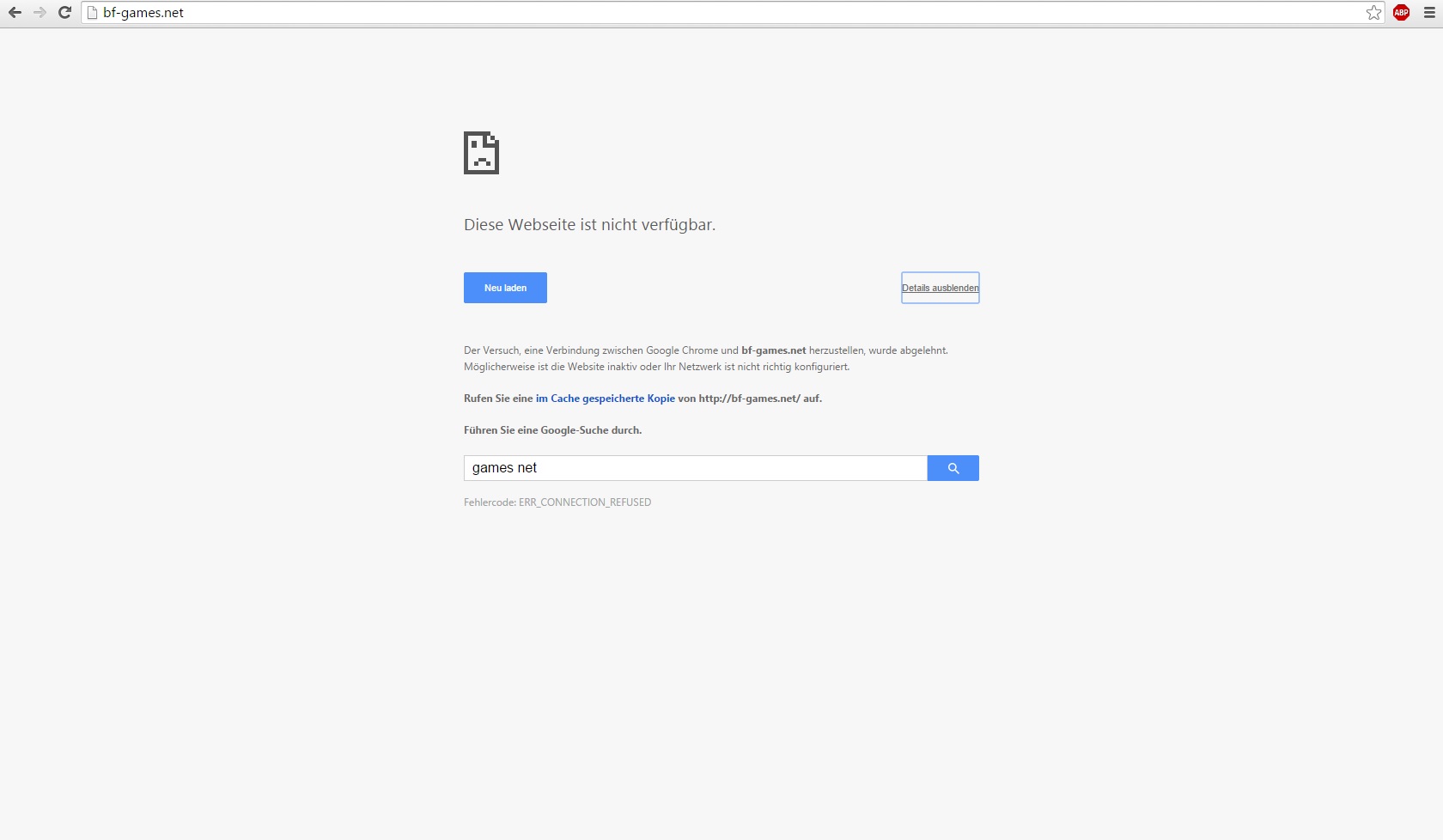The image size is (1443, 840).
Task: Collapse details via 'Details ausblenden'
Action: [x=940, y=288]
